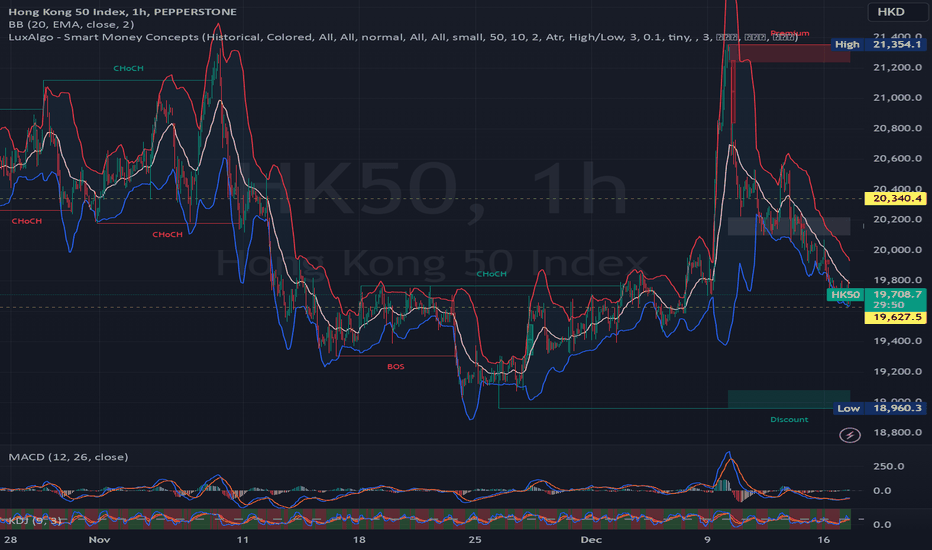
Task: Click the HK50 19,708.7 current price label
Action: [x=876, y=294]
